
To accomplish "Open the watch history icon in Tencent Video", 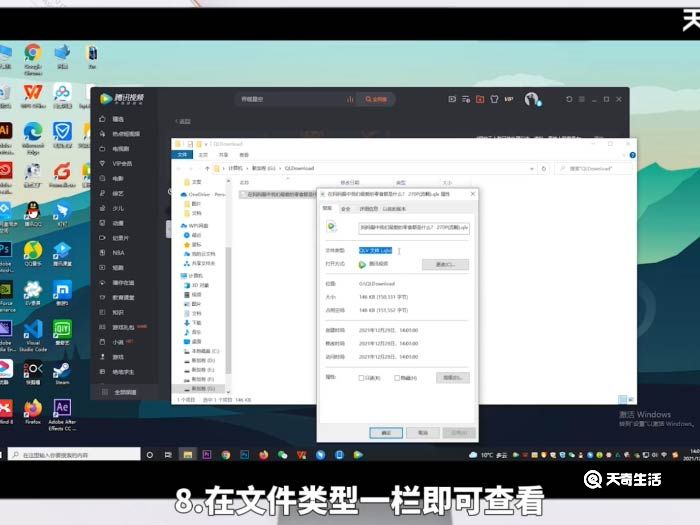I will 452,99.
